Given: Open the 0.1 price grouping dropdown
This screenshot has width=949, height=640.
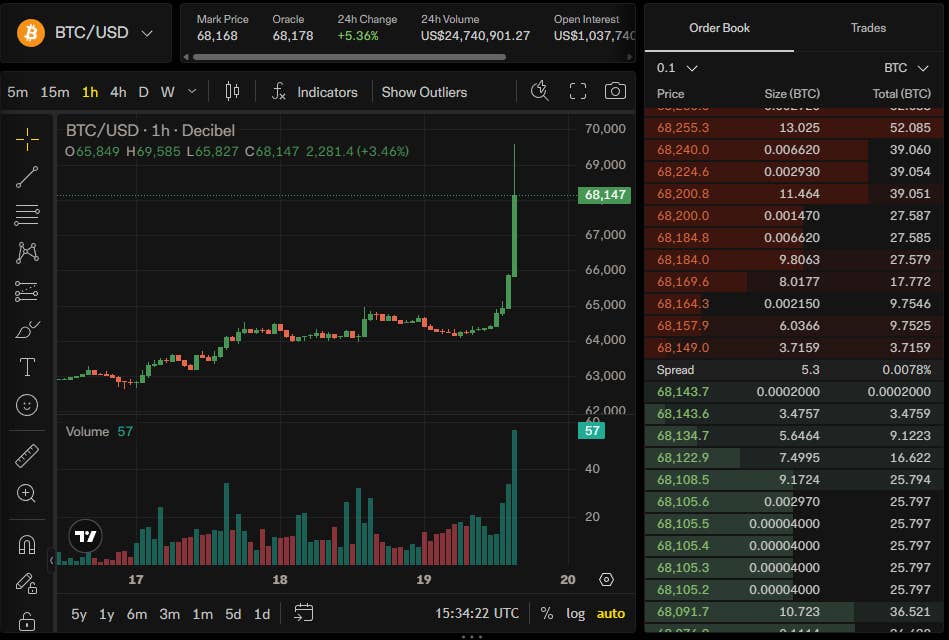Looking at the screenshot, I should coord(677,68).
